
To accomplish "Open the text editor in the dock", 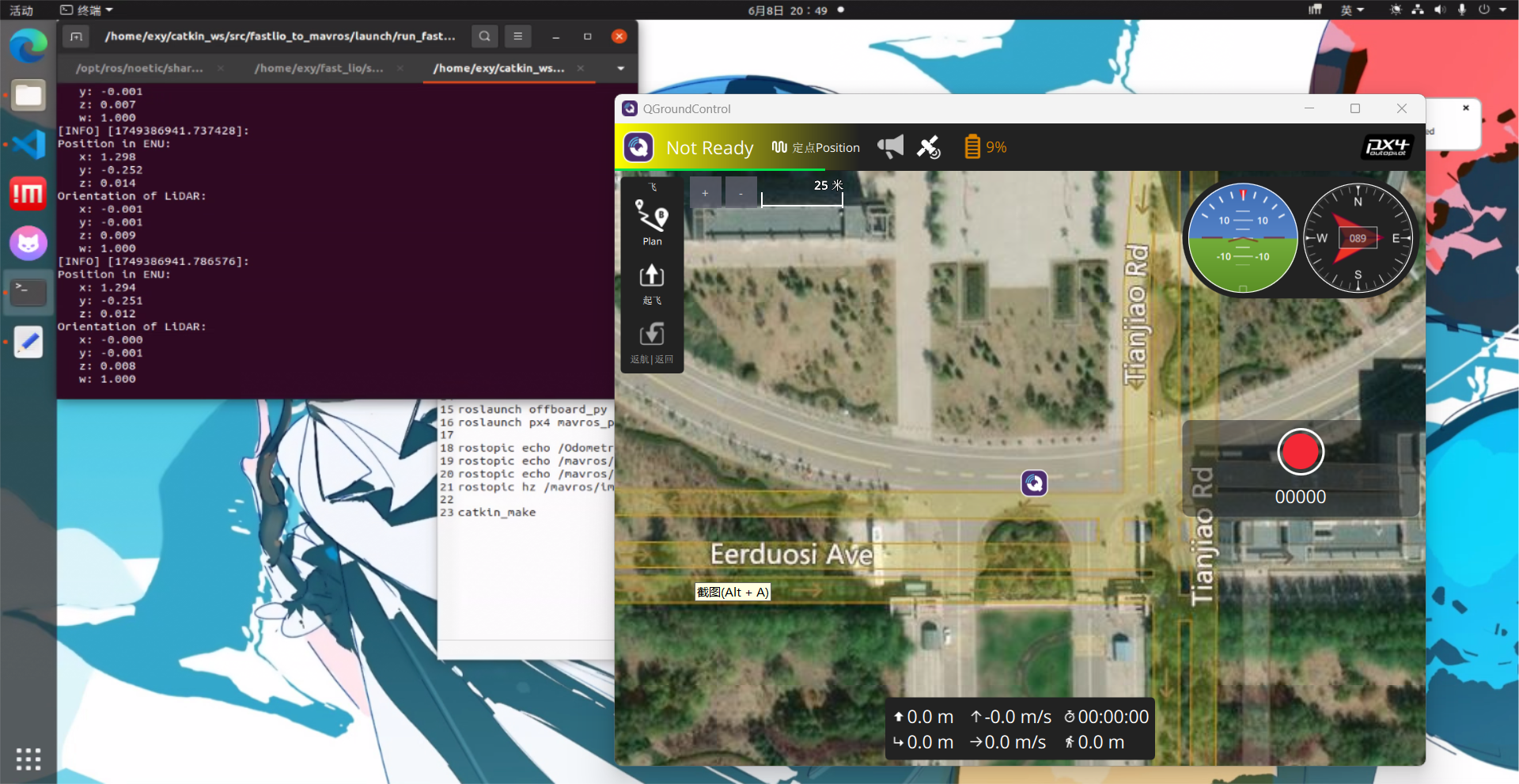I will pyautogui.click(x=28, y=342).
